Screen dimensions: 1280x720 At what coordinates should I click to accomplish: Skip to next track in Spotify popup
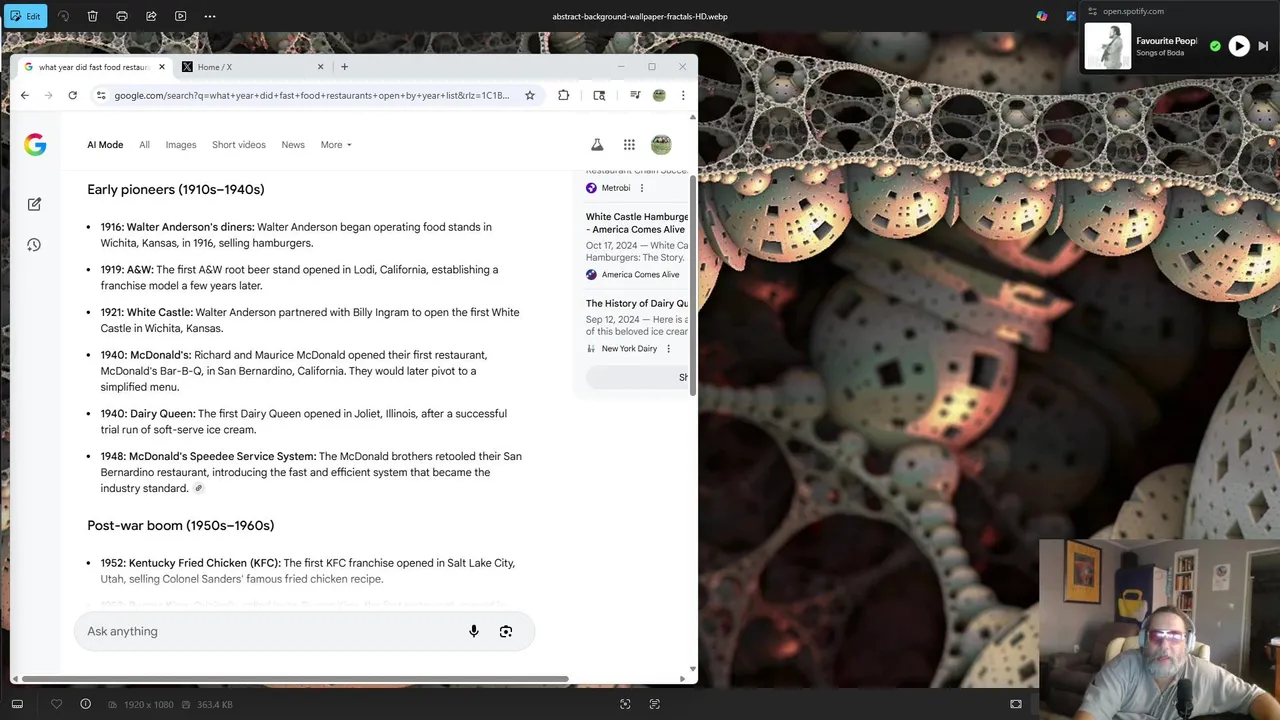1264,46
